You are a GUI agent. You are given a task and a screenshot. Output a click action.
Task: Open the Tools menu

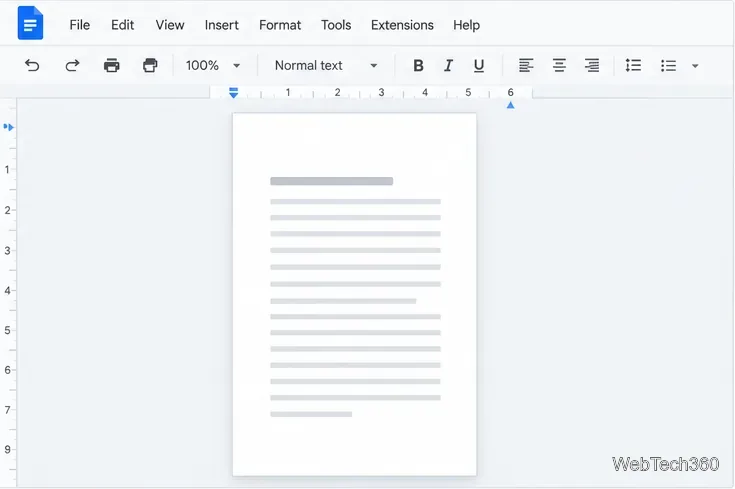tap(336, 25)
